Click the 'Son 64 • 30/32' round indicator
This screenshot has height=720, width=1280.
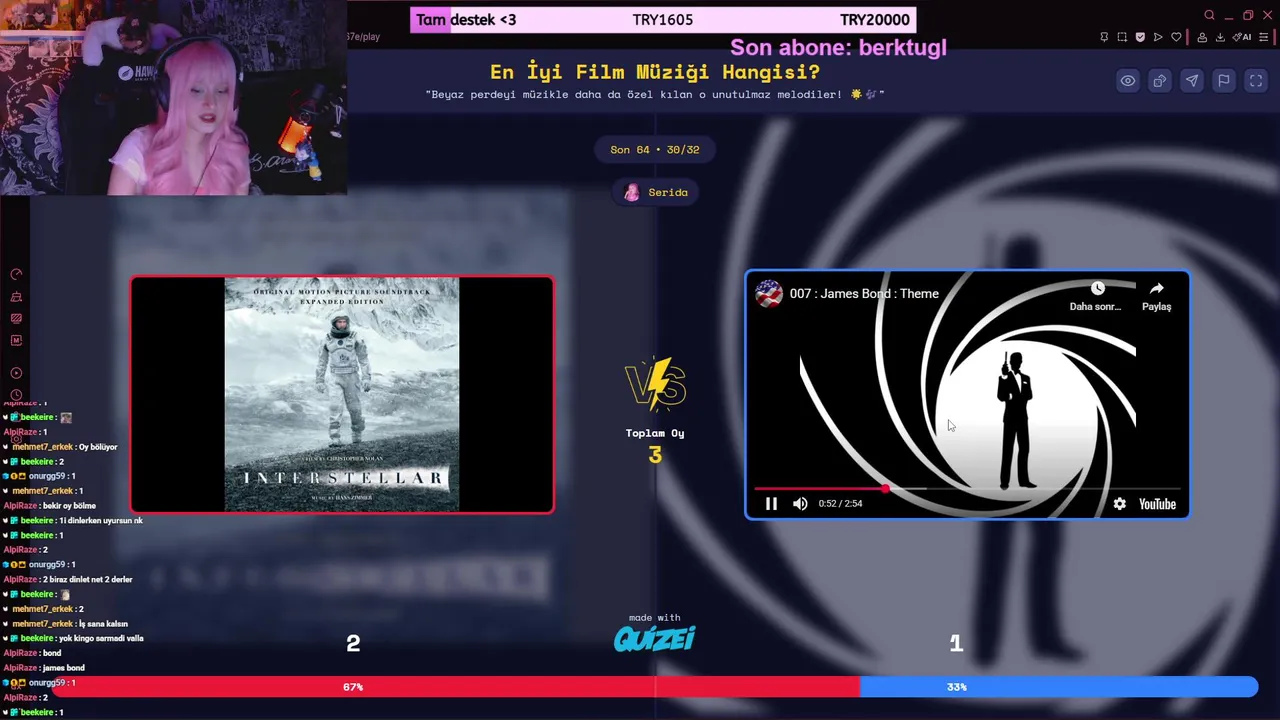[655, 149]
